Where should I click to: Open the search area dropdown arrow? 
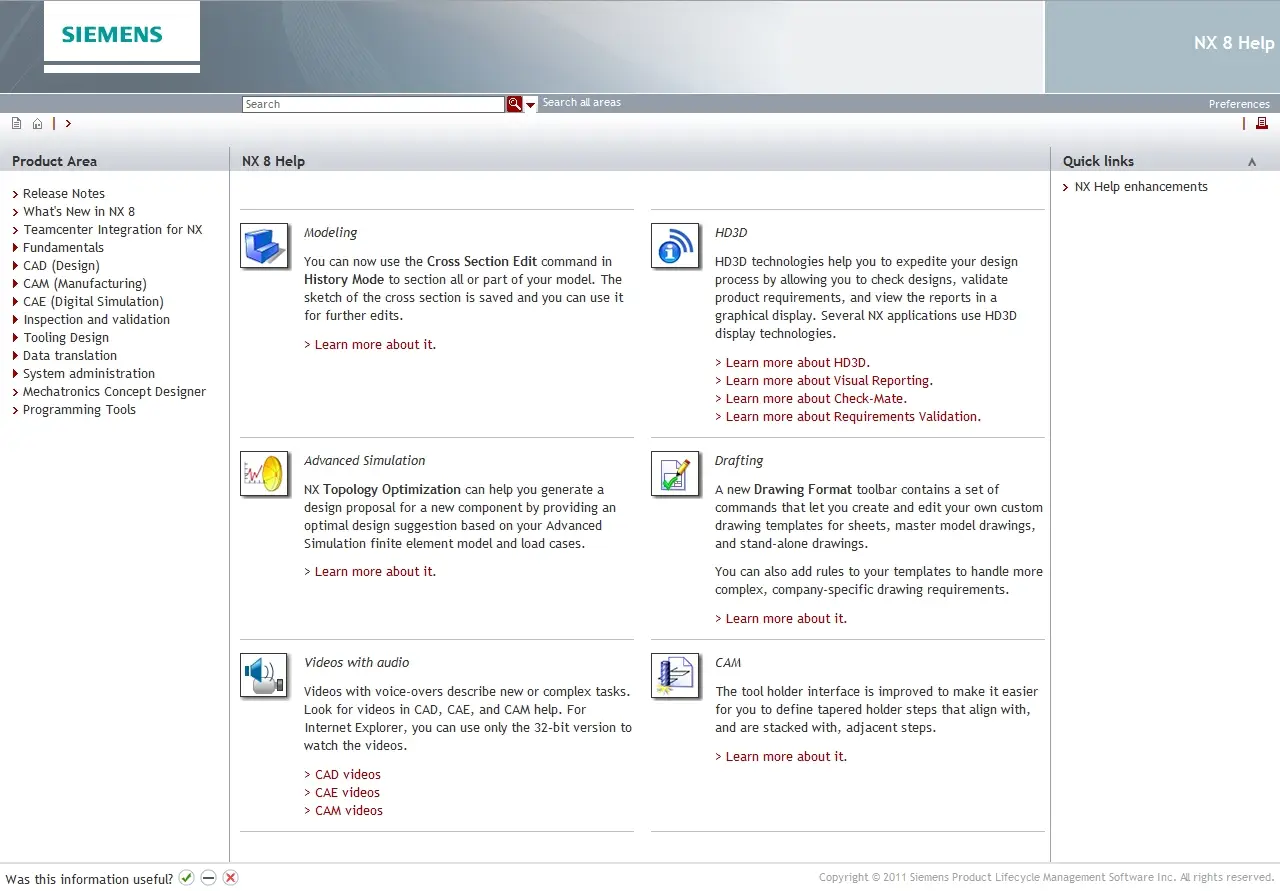(531, 104)
